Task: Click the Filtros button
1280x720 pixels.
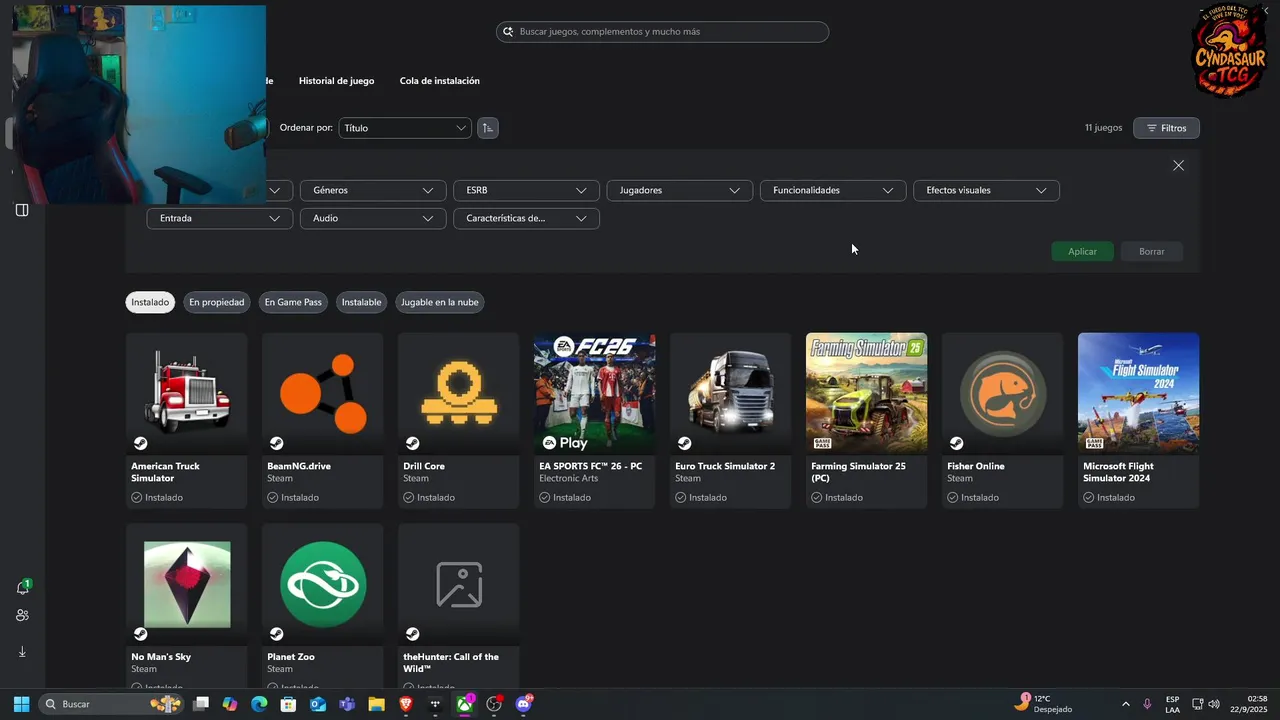Action: pyautogui.click(x=1166, y=128)
